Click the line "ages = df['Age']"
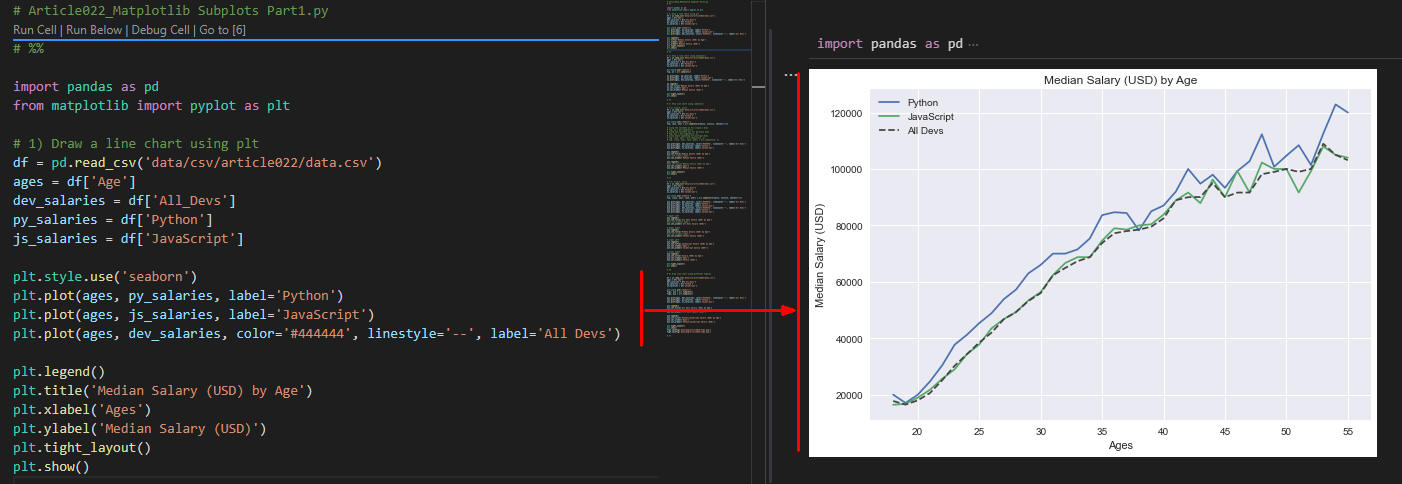1402x484 pixels. click(x=74, y=182)
